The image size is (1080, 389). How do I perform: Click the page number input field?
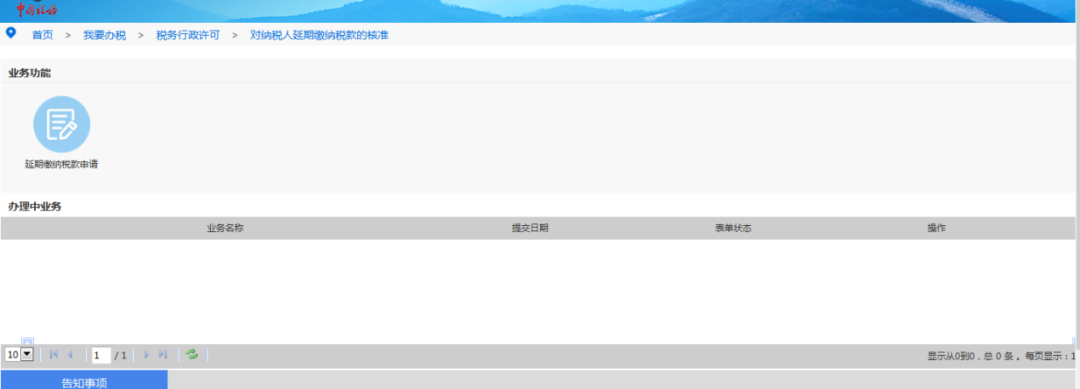101,355
